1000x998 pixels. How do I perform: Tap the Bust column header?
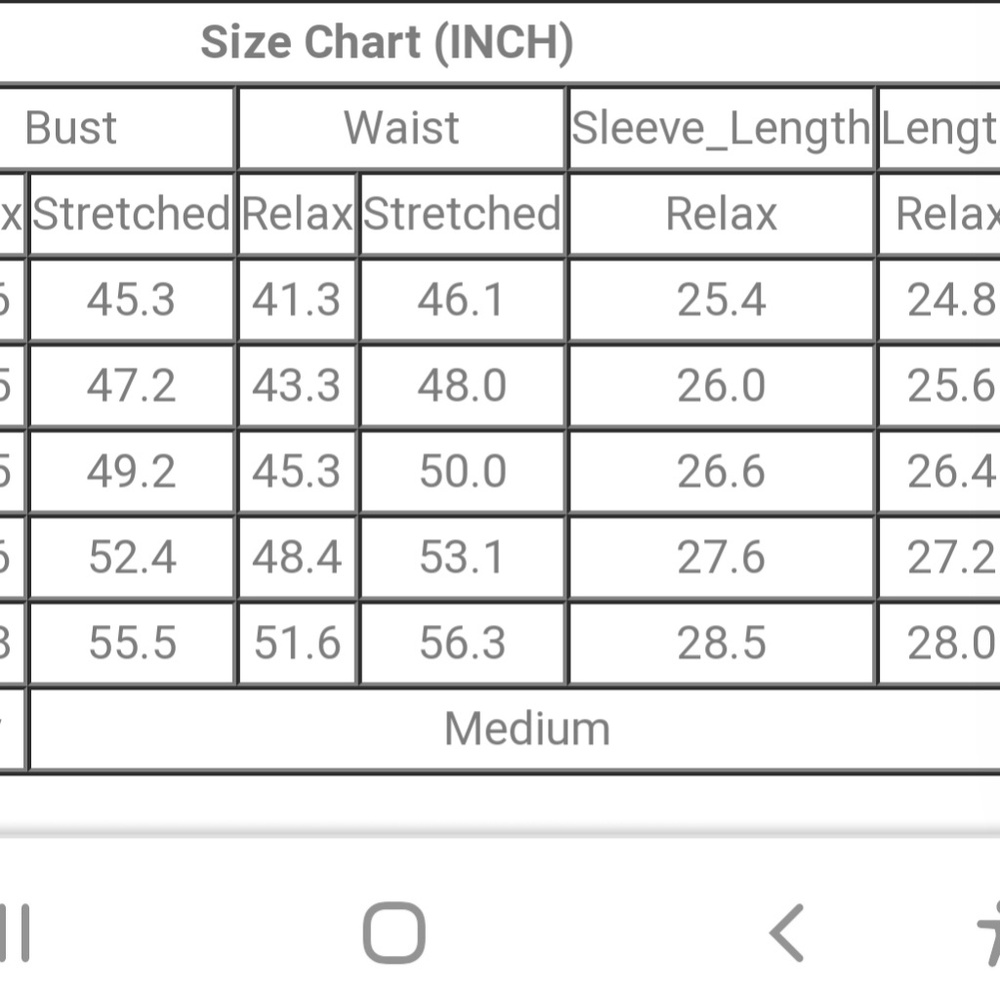click(x=70, y=128)
